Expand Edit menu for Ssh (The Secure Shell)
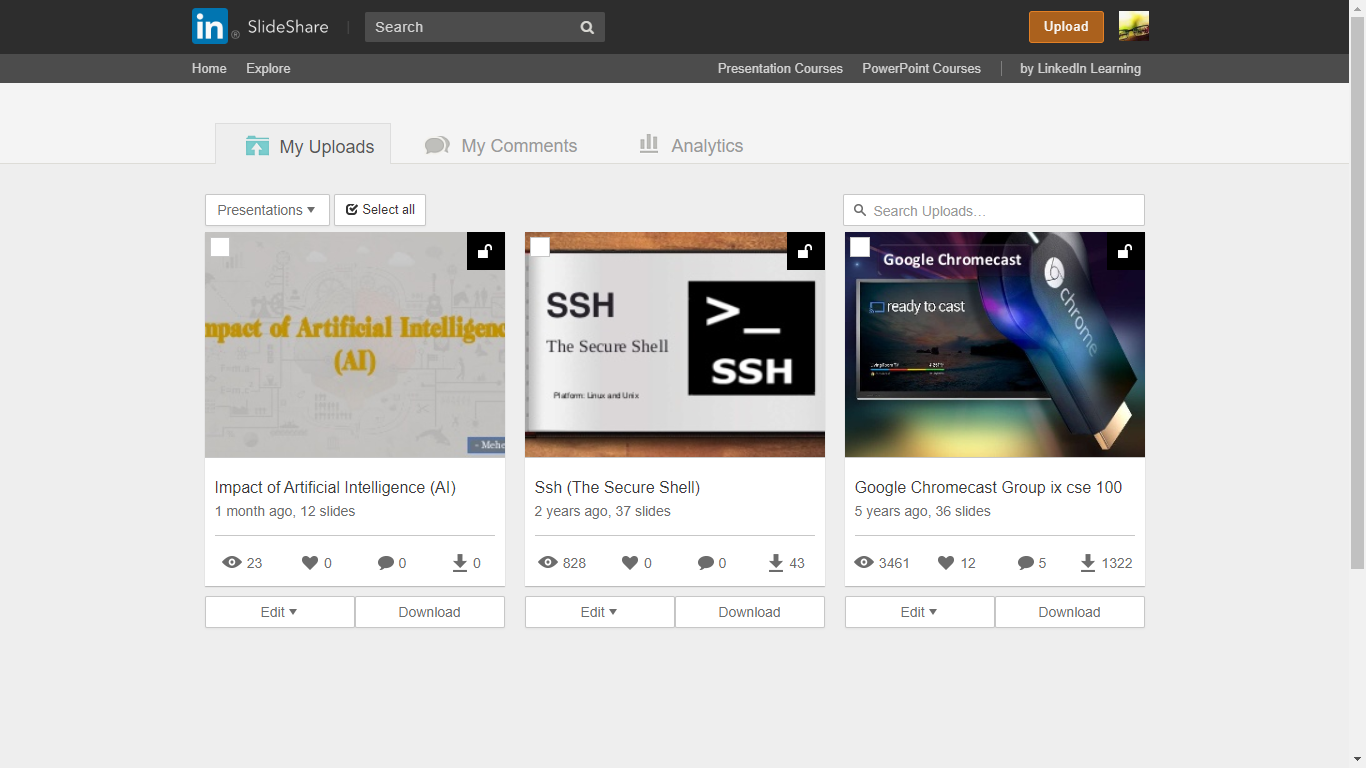 coord(600,612)
